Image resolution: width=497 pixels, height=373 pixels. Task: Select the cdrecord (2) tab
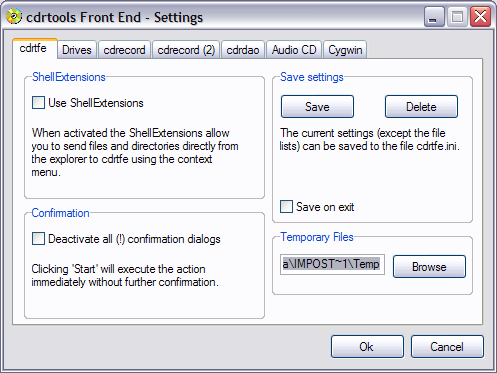[x=186, y=50]
